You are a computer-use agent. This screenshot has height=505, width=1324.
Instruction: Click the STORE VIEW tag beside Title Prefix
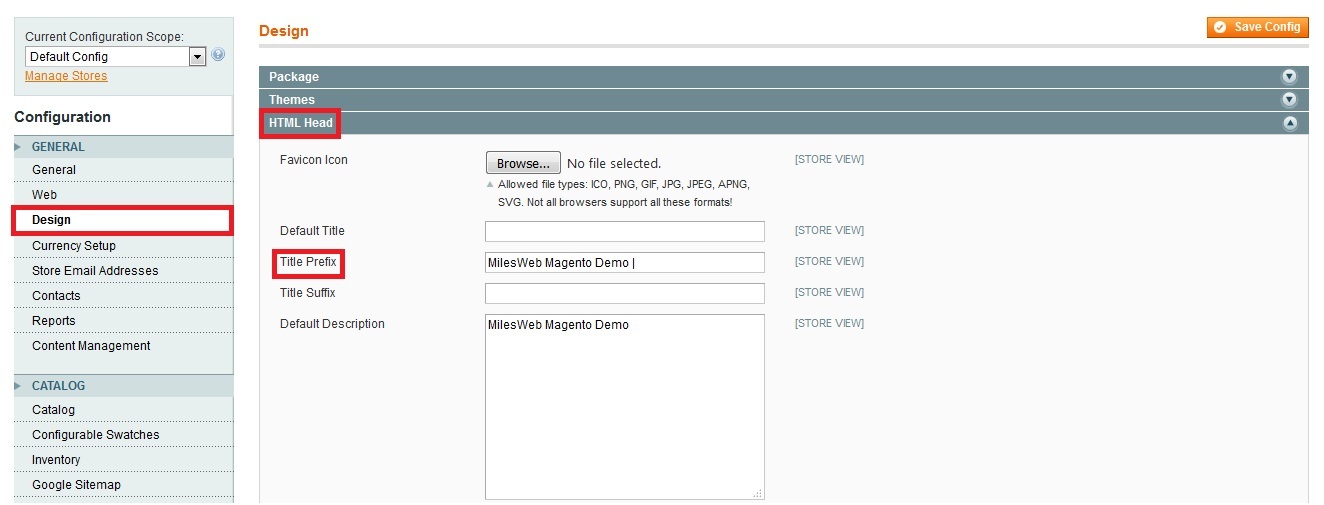click(829, 262)
